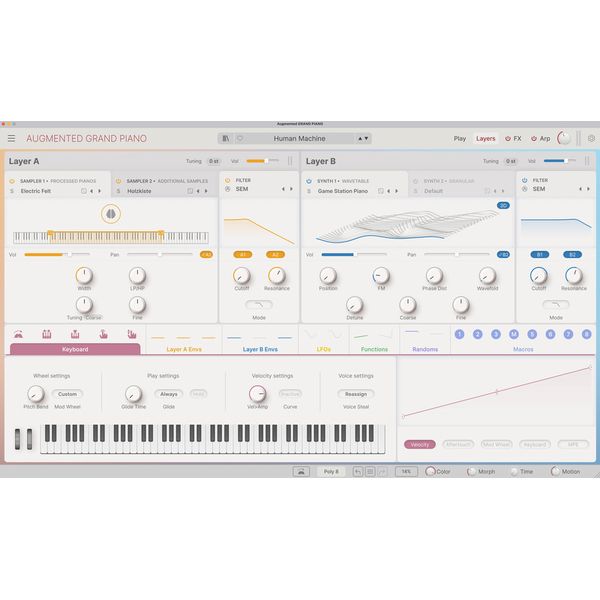Viewport: 600px width, 600px height.
Task: Select next filter type for Layer B SEM
Action: [588, 189]
